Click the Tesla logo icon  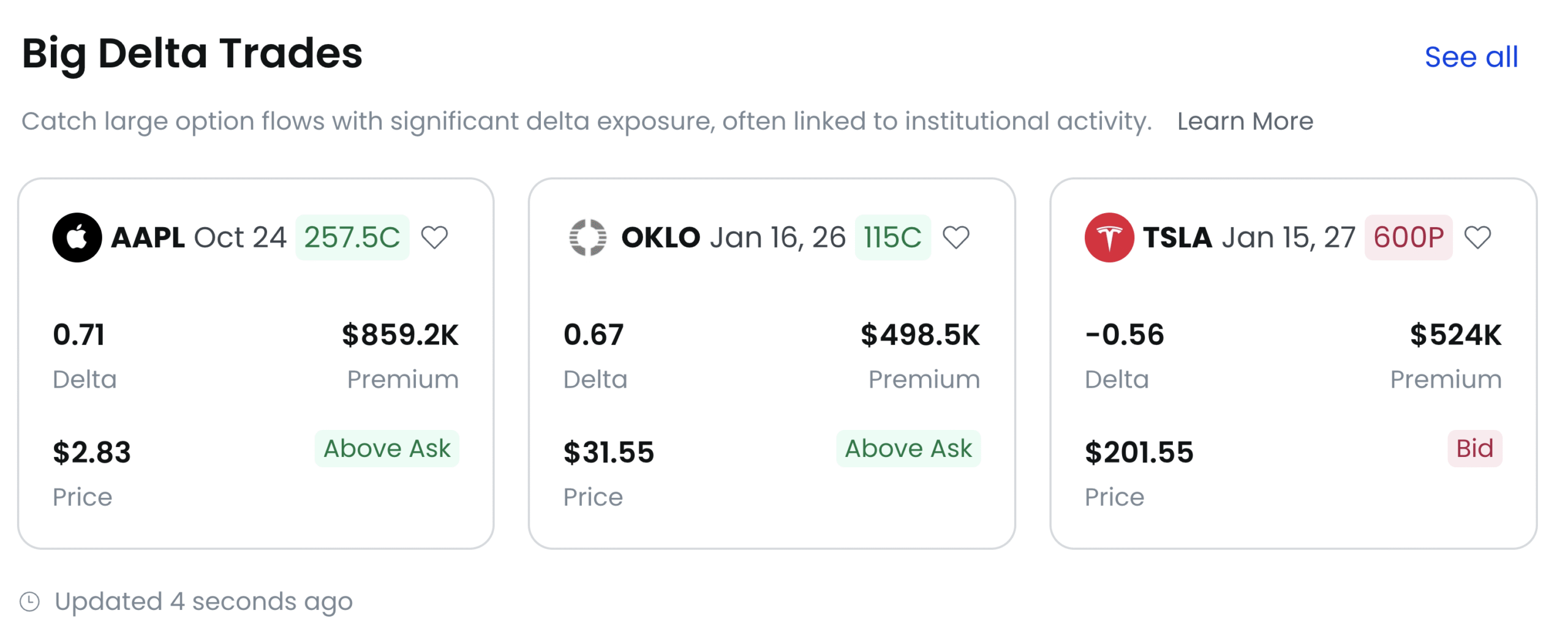click(1109, 238)
